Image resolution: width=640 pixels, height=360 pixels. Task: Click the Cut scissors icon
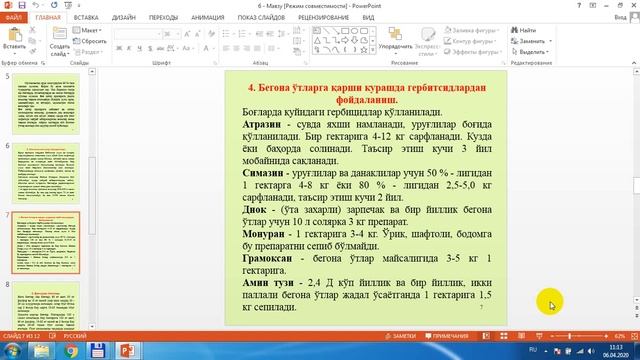32,30
